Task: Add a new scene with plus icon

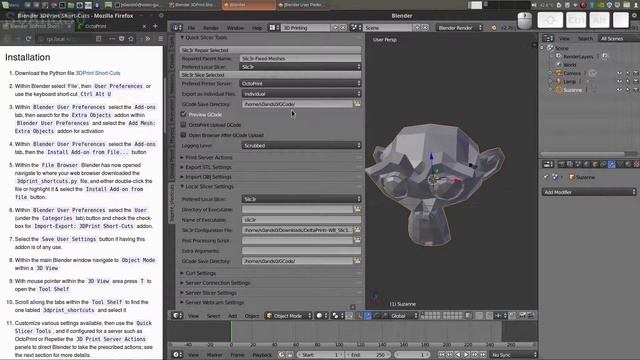Action: point(417,28)
